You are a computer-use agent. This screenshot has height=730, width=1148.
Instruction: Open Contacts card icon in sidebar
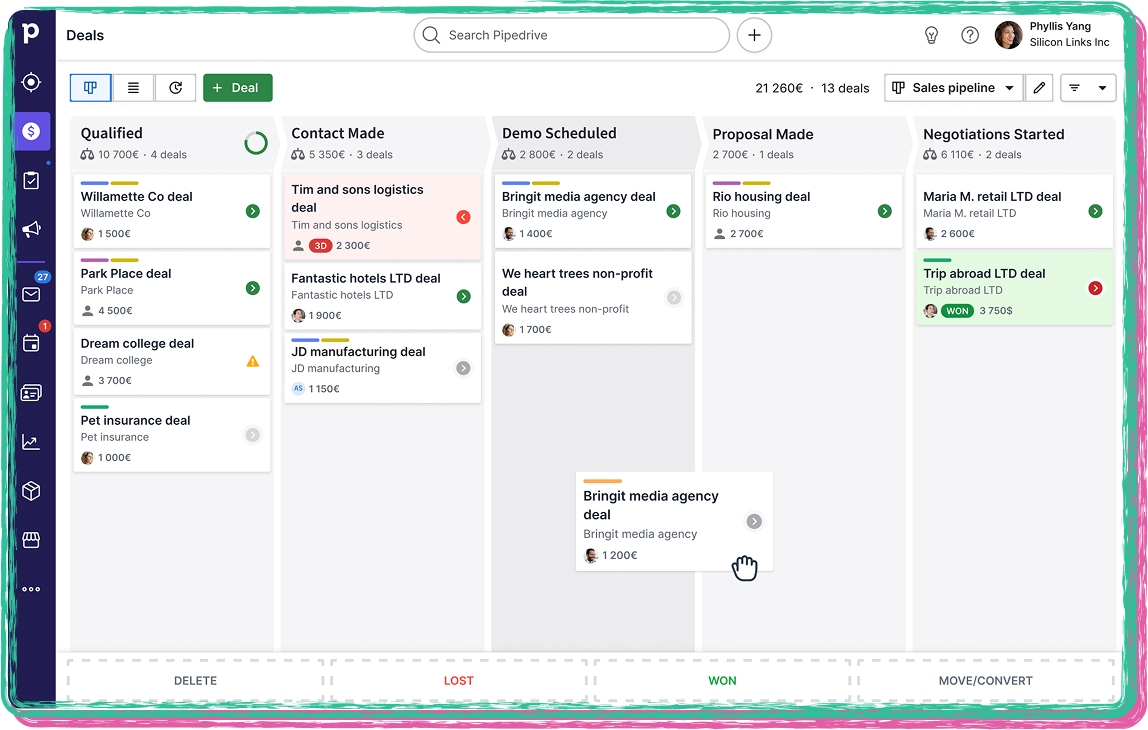tap(31, 393)
